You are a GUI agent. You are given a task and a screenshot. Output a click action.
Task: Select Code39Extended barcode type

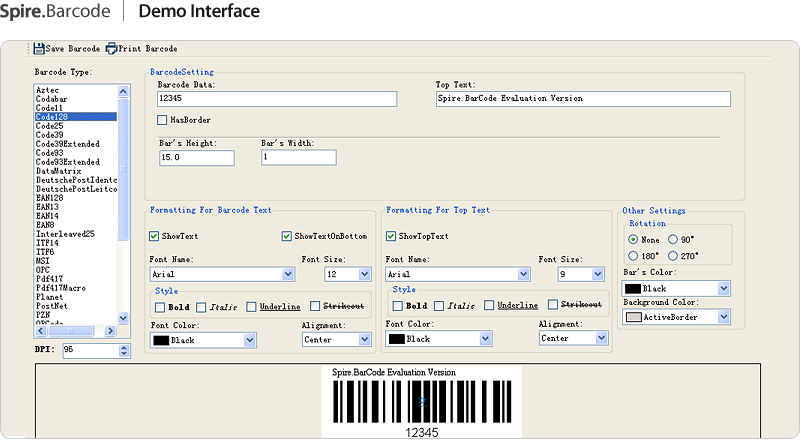(68, 144)
